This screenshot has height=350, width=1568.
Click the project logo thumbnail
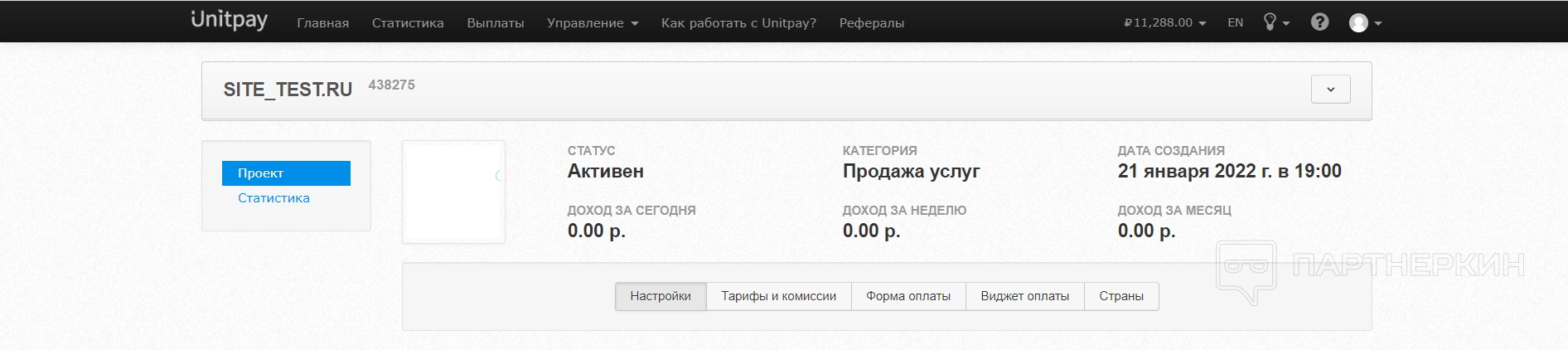453,192
